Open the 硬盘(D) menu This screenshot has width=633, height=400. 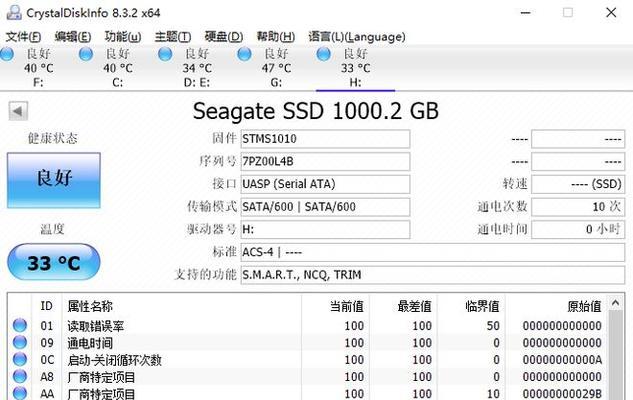click(224, 37)
